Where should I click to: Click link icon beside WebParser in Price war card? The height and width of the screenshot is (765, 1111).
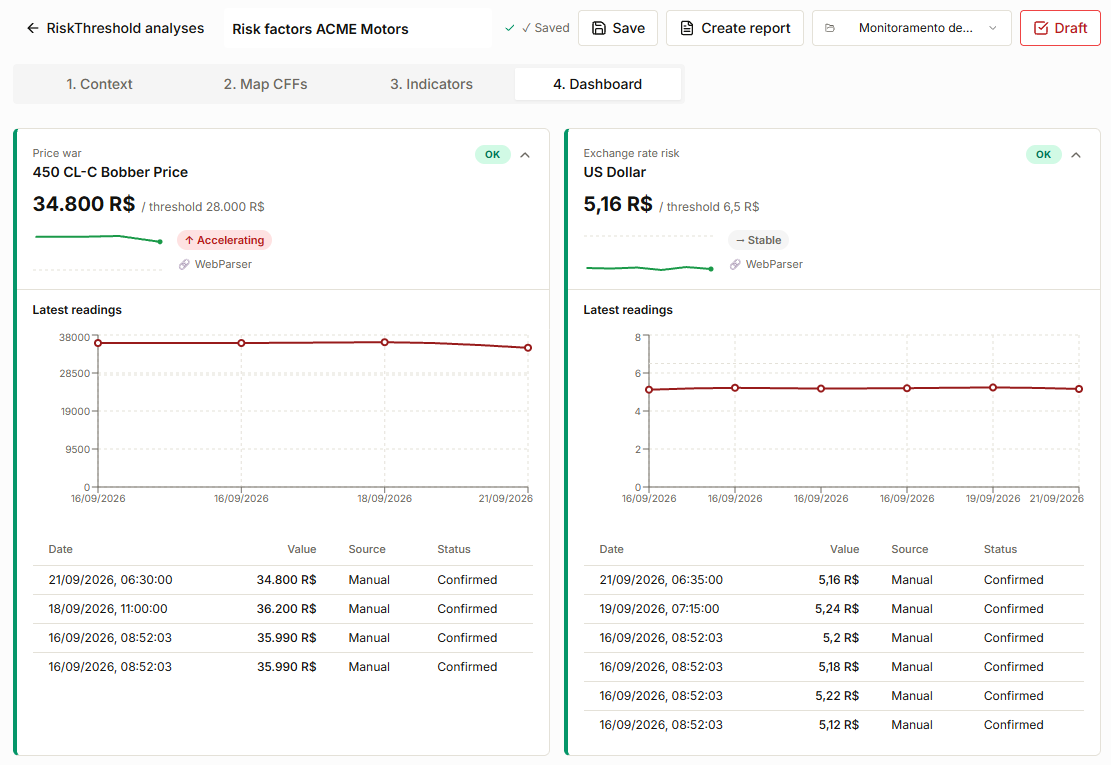pos(184,264)
